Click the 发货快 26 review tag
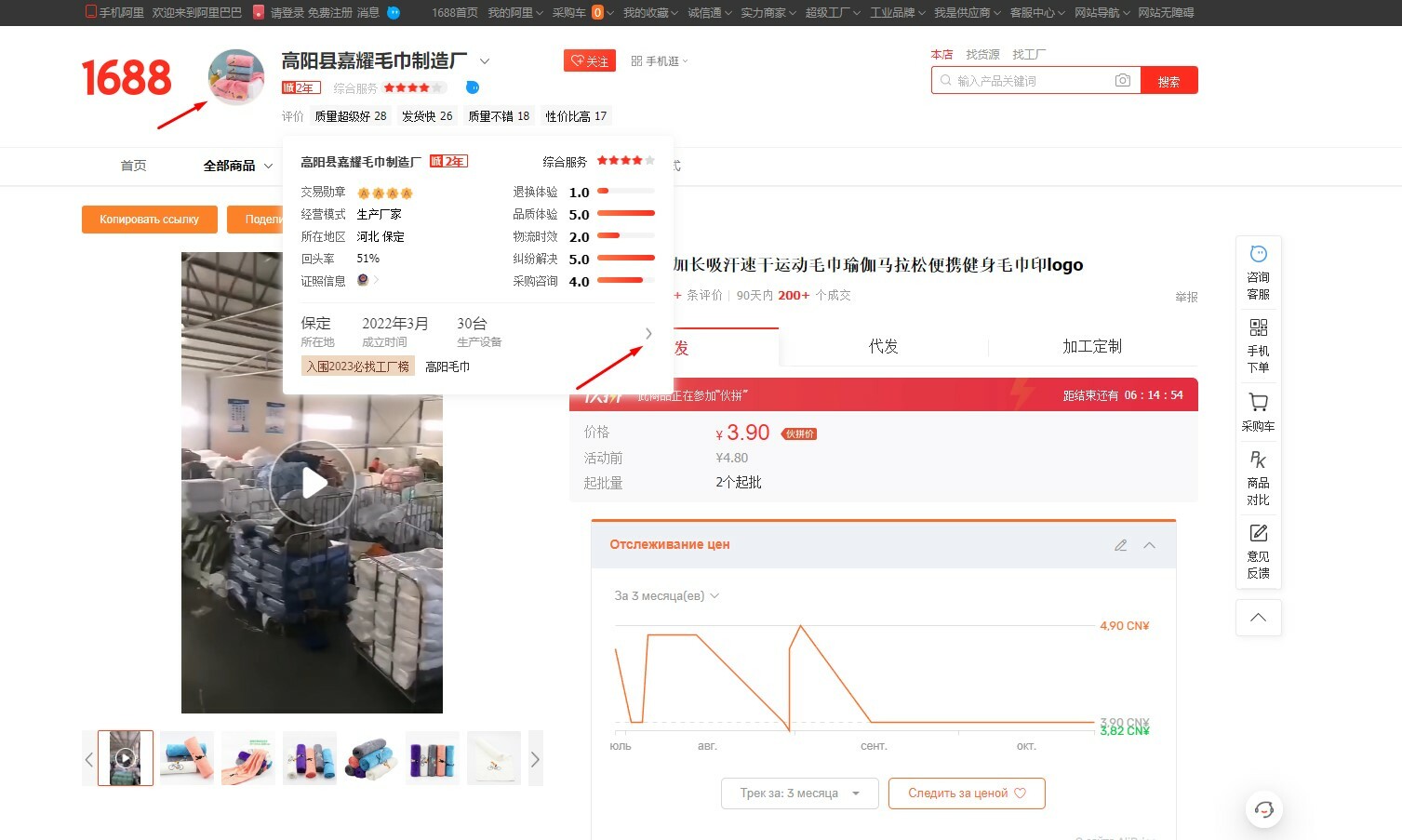Viewport: 1402px width, 840px height. click(427, 116)
